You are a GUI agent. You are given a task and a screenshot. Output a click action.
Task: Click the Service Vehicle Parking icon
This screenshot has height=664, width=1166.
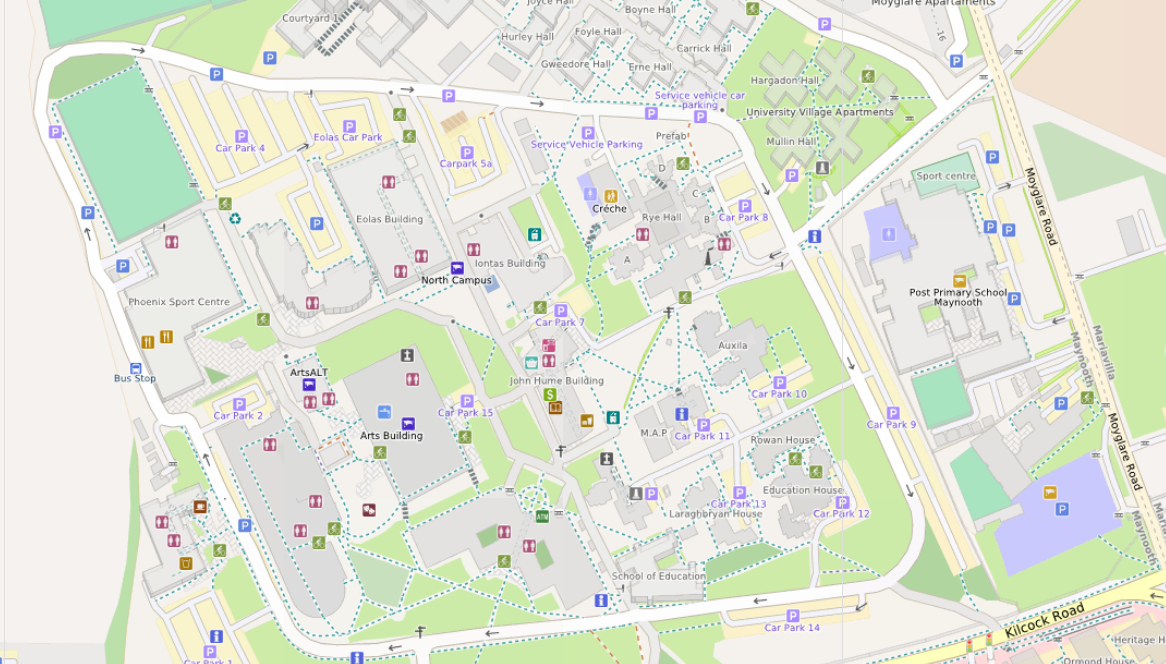click(587, 133)
